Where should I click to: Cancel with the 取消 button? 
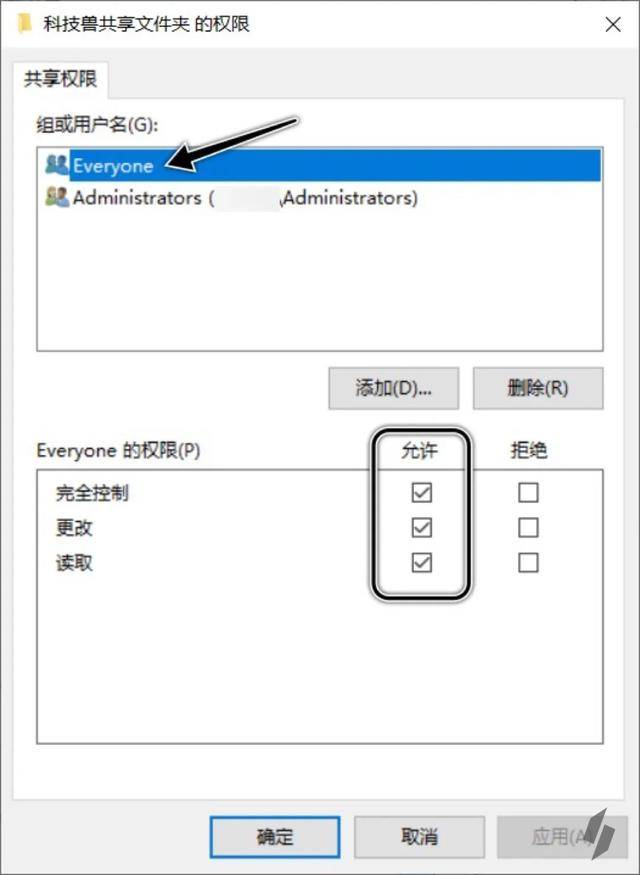pos(419,836)
